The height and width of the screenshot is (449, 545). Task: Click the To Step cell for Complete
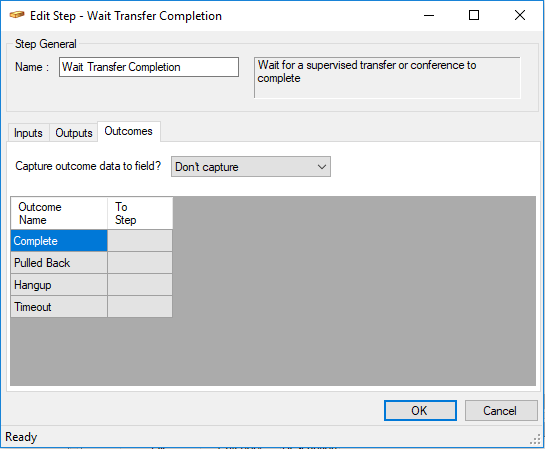point(140,240)
